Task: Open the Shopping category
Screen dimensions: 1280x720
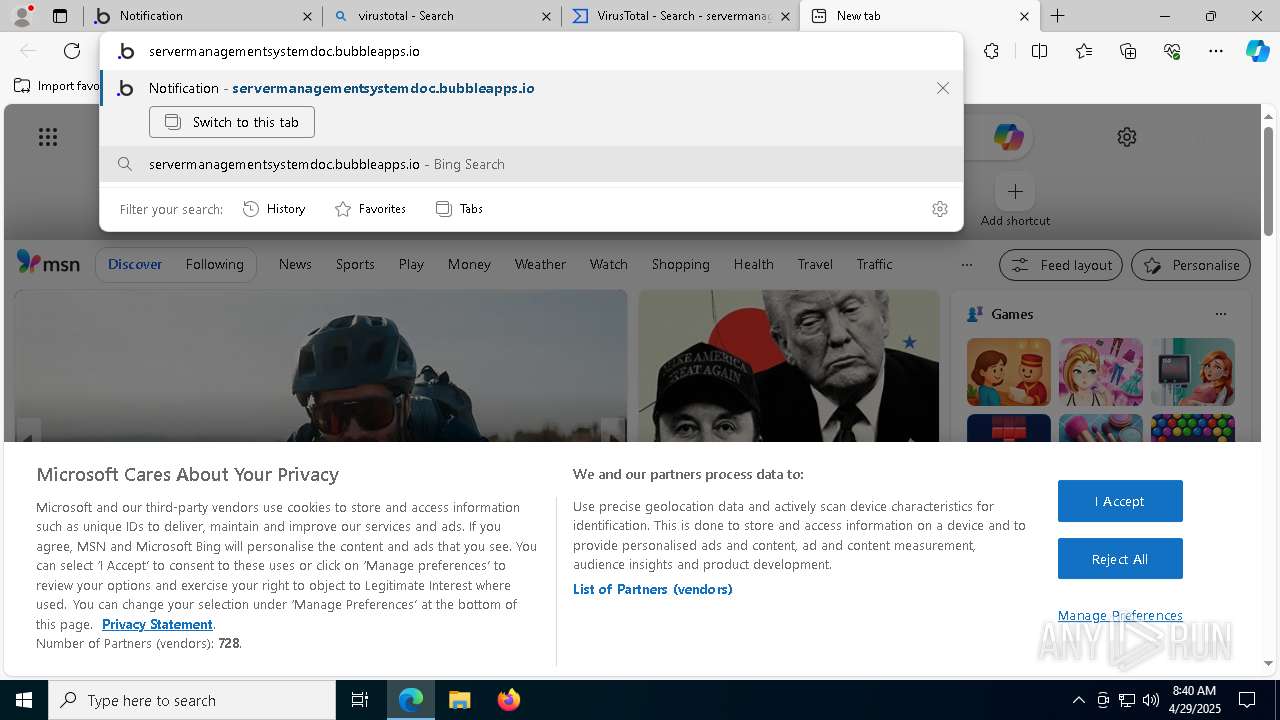Action: (680, 264)
